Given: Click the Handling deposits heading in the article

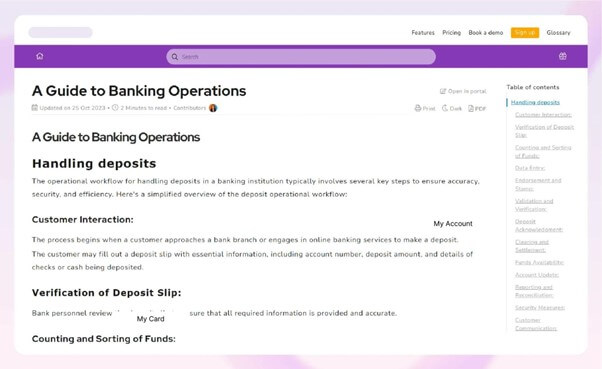Looking at the screenshot, I should coord(94,164).
